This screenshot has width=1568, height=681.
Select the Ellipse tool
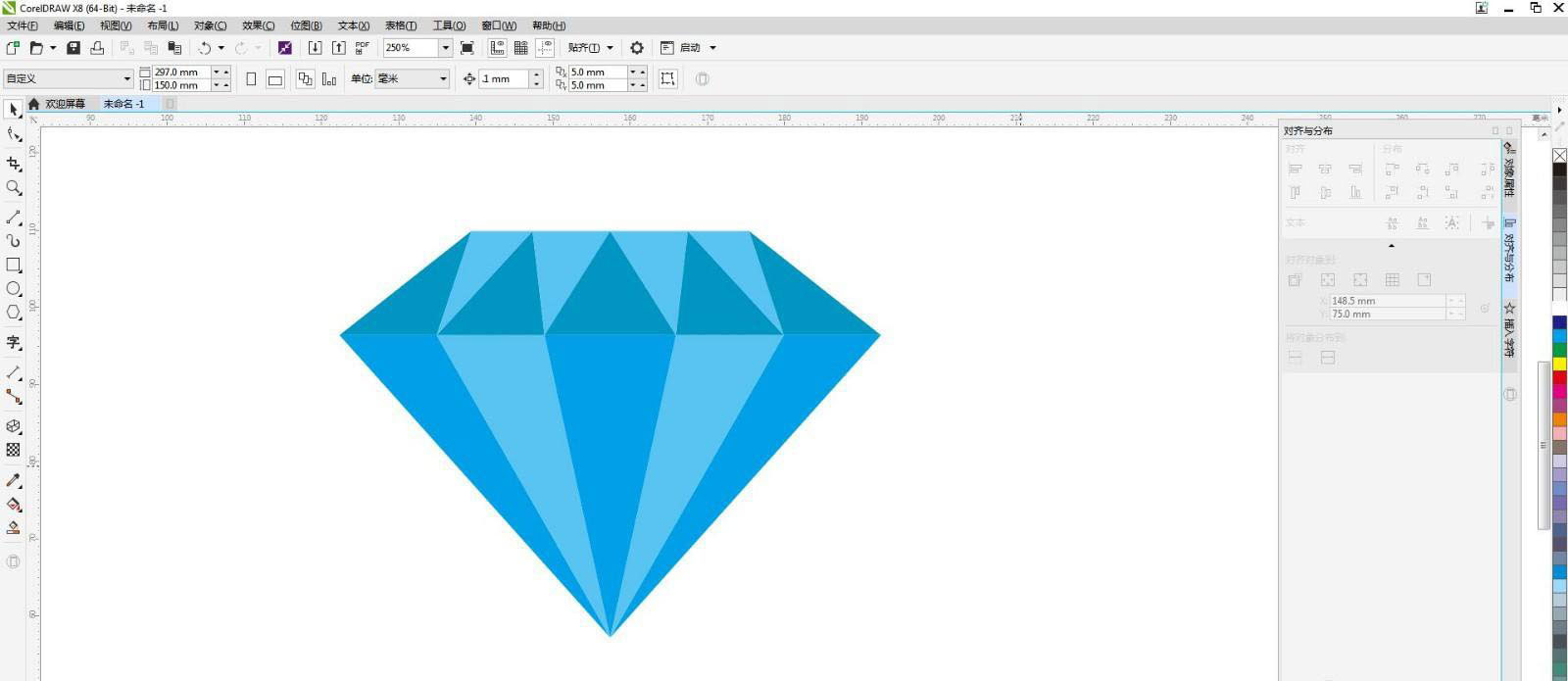(x=14, y=289)
